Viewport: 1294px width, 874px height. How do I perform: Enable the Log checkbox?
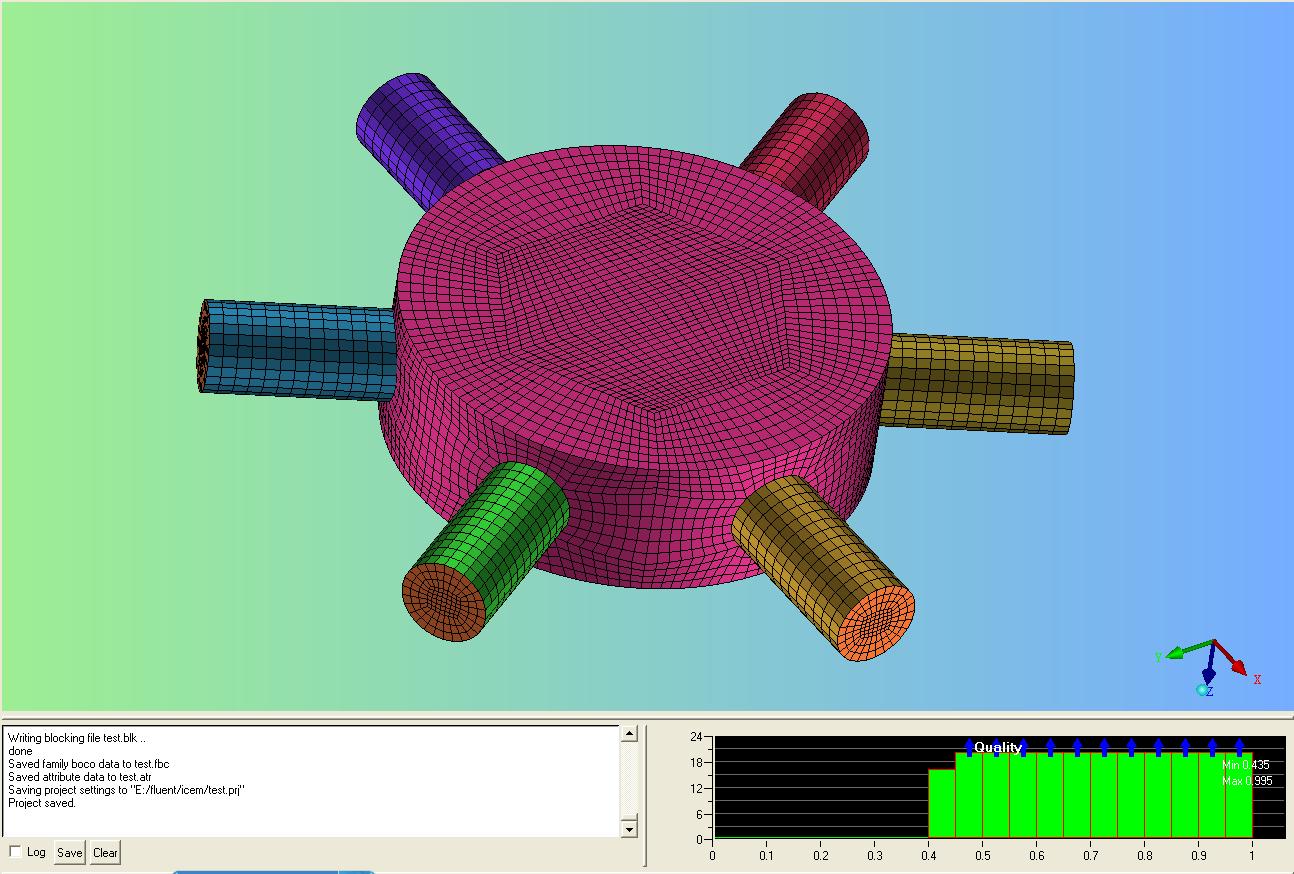(x=16, y=852)
